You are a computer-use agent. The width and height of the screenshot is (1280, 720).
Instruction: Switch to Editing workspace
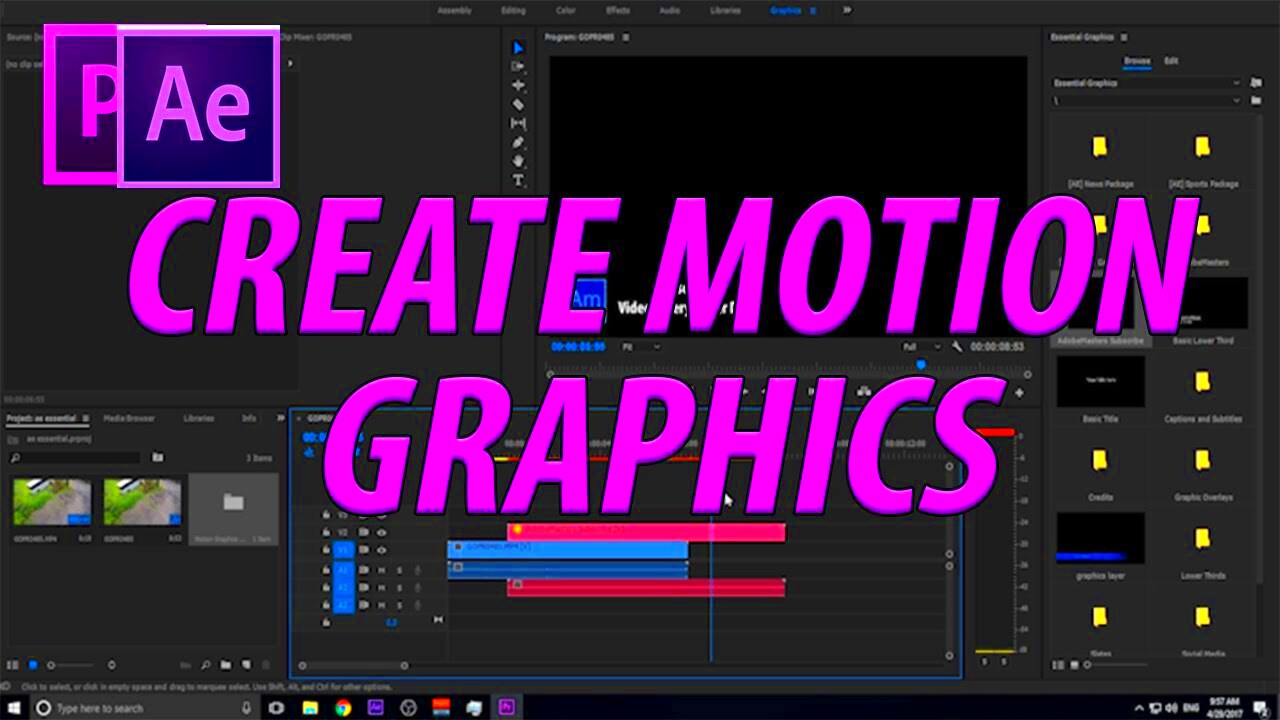(513, 10)
